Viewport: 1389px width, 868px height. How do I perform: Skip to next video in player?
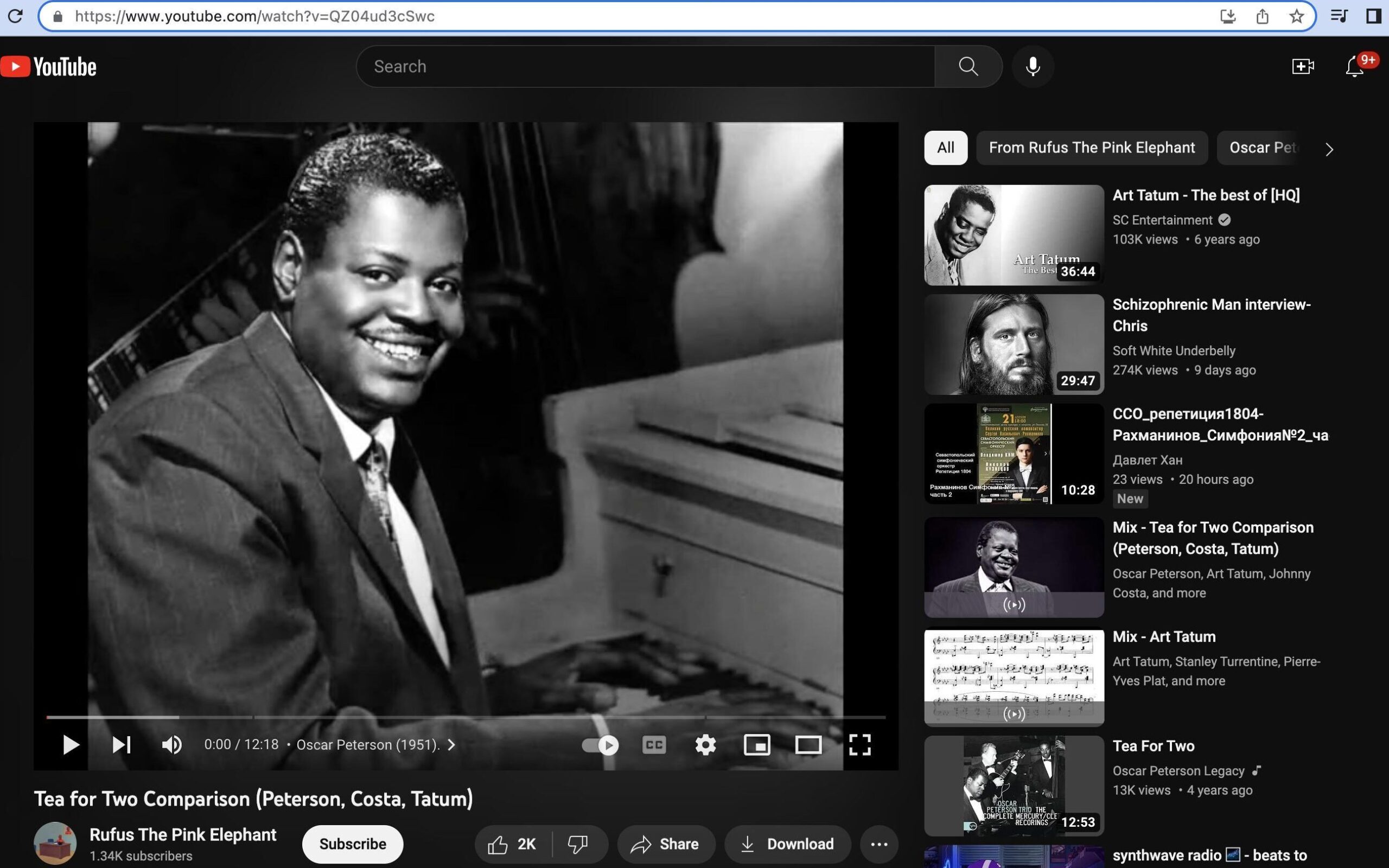pyautogui.click(x=121, y=744)
